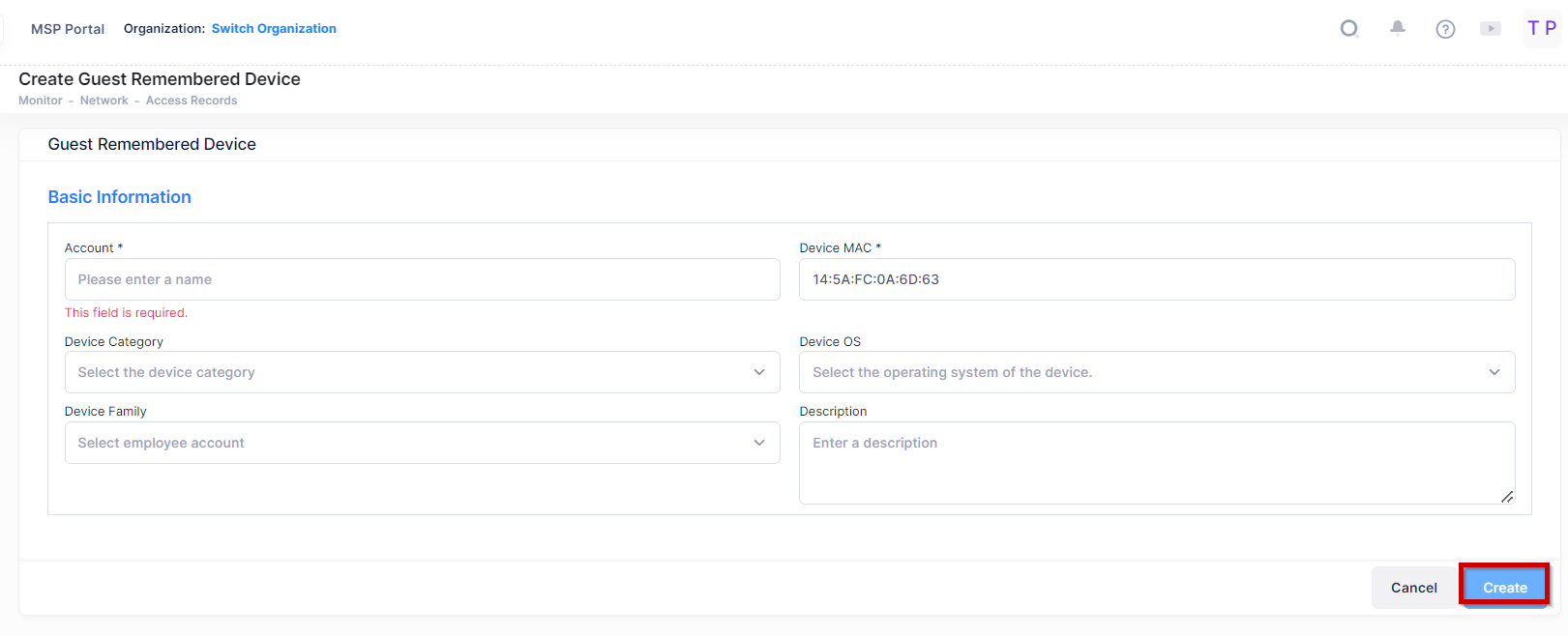
Task: Open Access Records breadcrumb
Action: 192,101
